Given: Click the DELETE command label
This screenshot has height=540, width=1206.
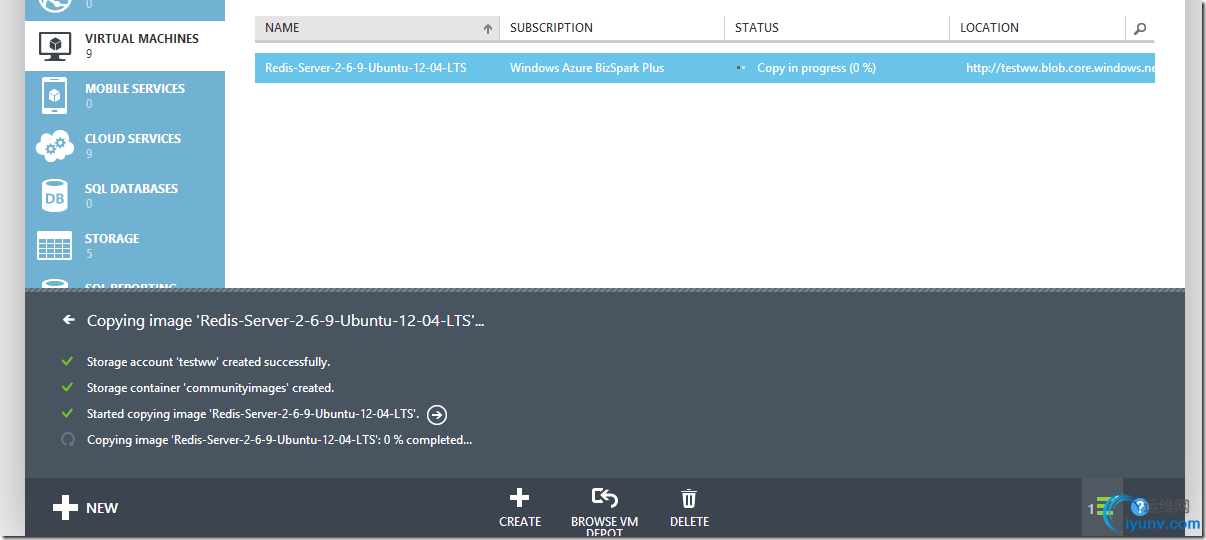Looking at the screenshot, I should point(689,522).
